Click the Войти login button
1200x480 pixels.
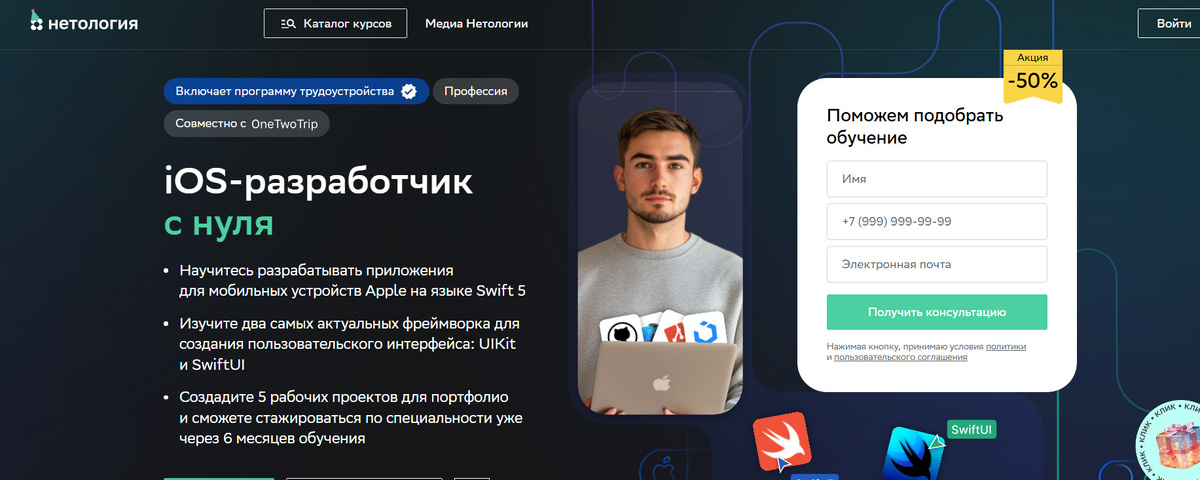[1172, 23]
